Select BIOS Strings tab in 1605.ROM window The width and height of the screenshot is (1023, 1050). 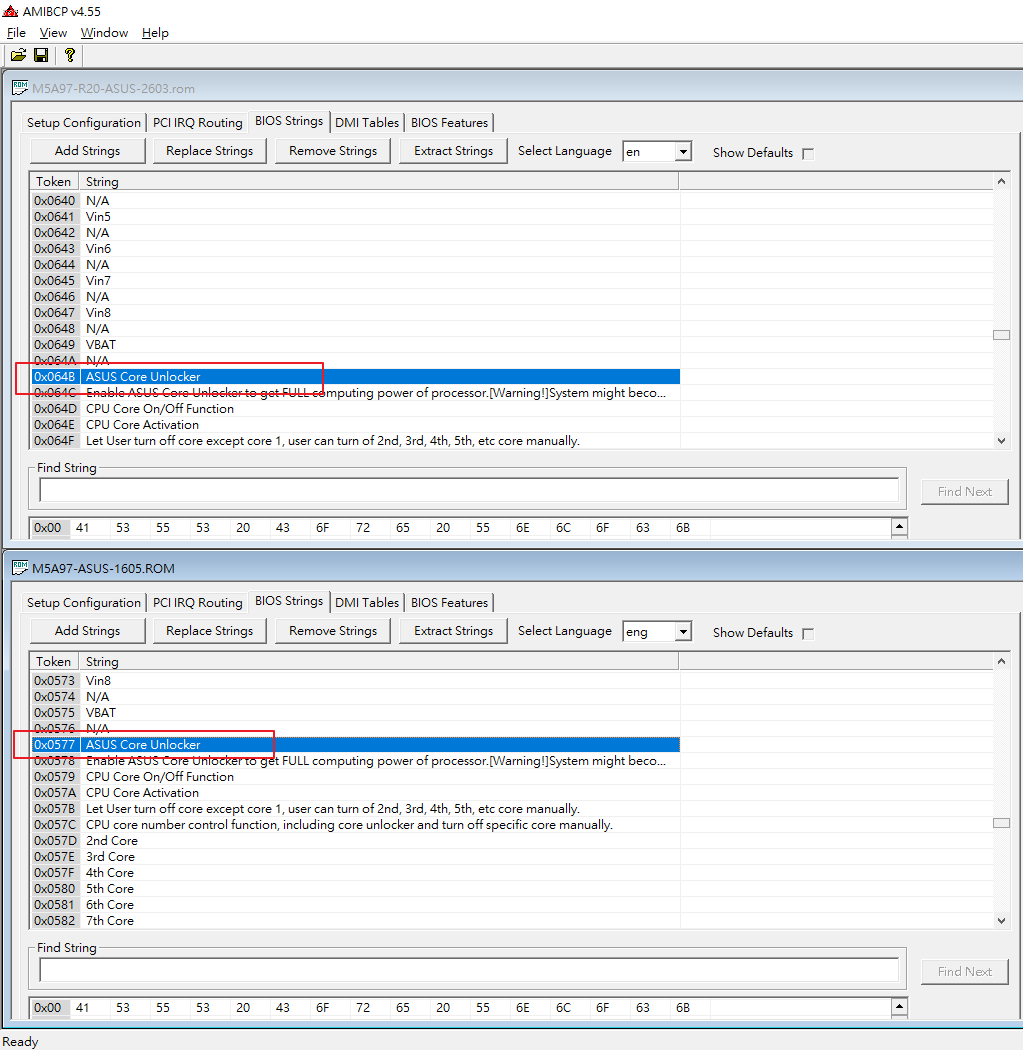[x=289, y=601]
